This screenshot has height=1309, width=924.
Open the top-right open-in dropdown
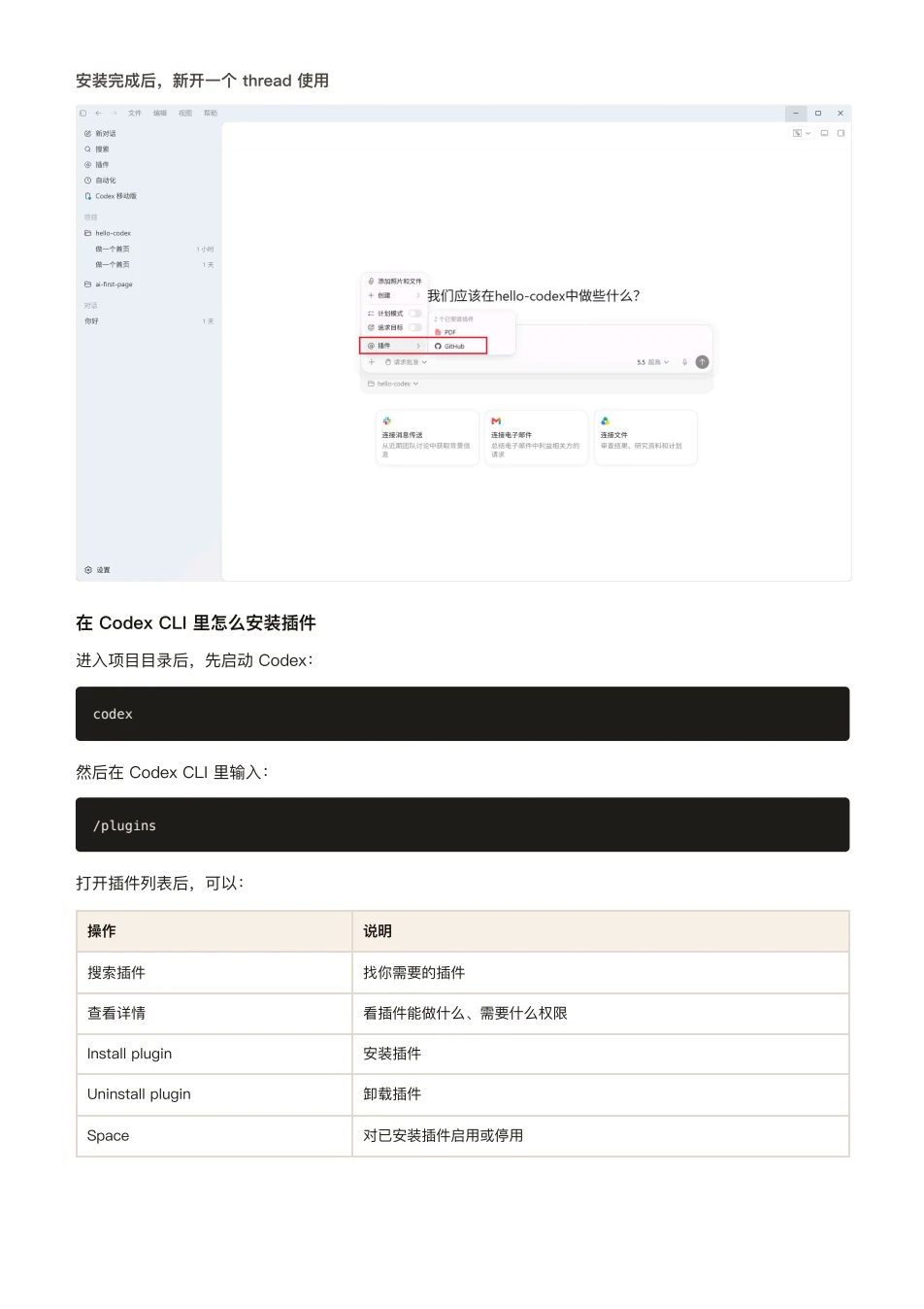click(x=802, y=133)
